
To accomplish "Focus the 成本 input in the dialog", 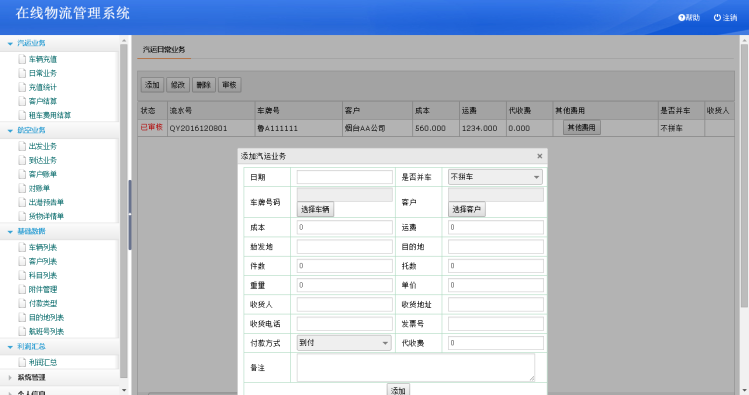I will coord(344,227).
